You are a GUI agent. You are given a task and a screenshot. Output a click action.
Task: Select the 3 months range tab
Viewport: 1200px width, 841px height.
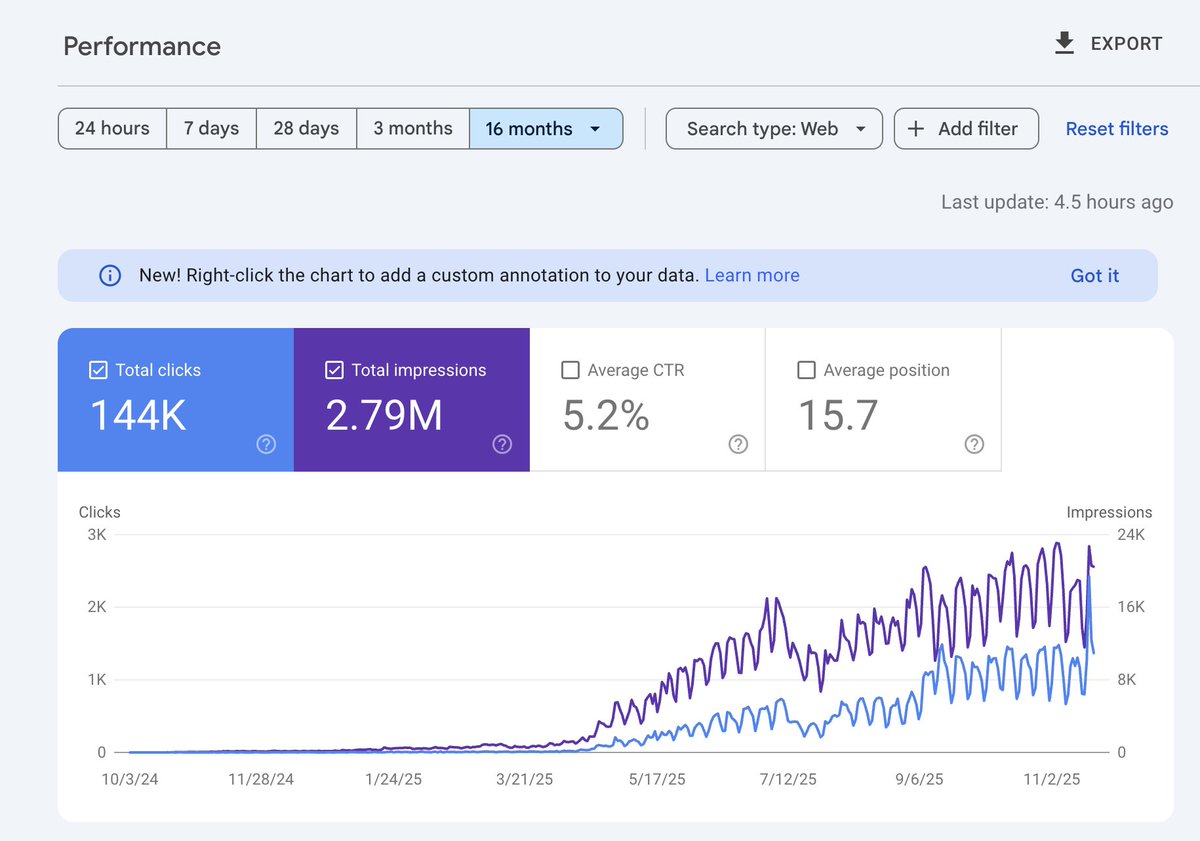[x=413, y=129]
